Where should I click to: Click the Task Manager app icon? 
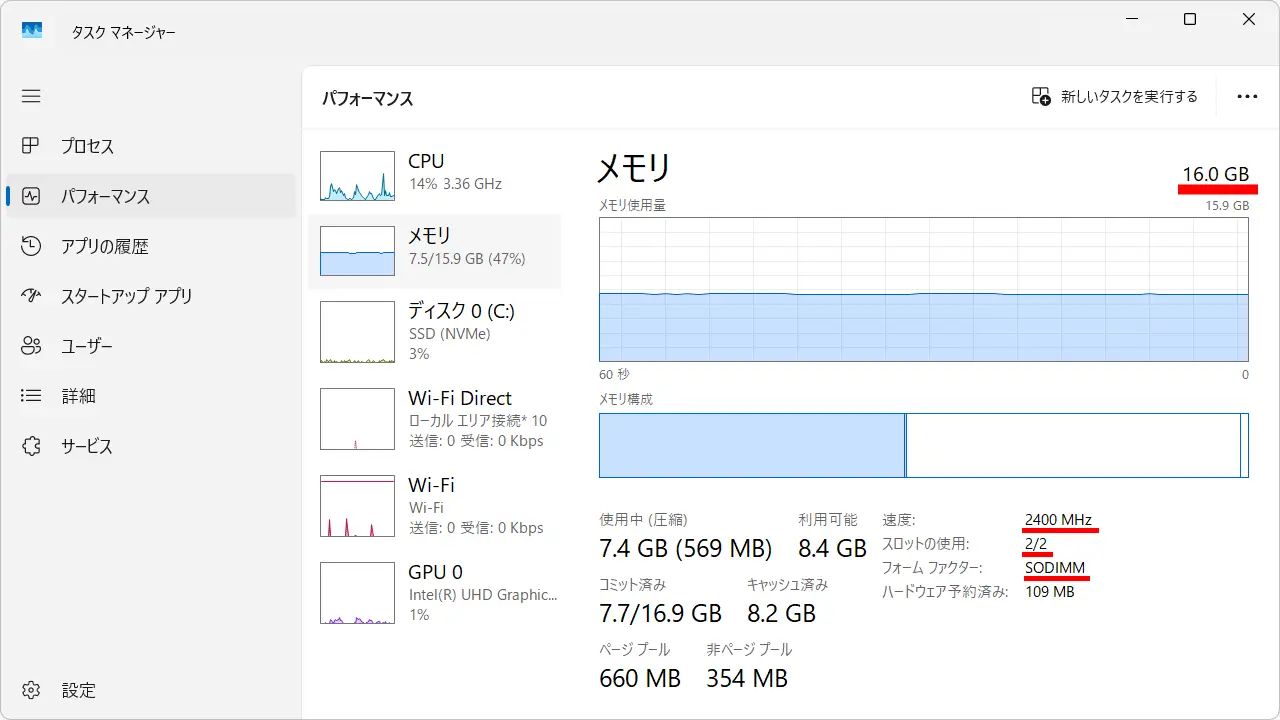(x=32, y=31)
